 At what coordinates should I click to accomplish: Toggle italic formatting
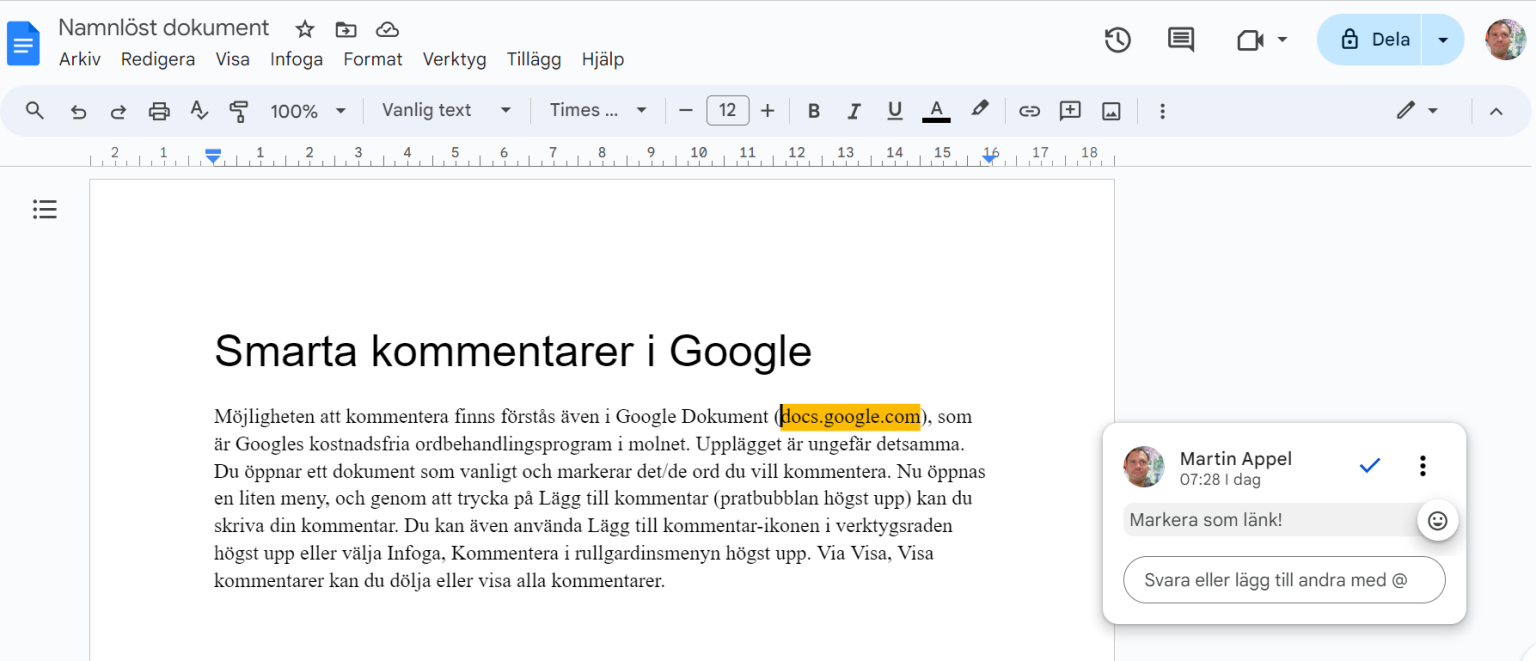[854, 110]
